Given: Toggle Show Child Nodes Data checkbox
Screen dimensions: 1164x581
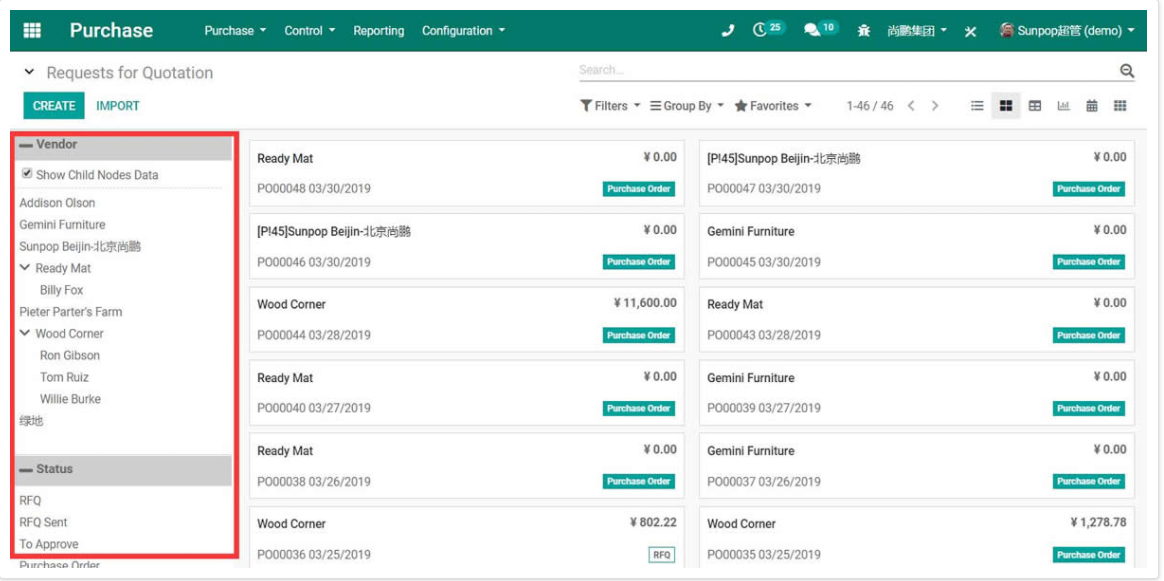Looking at the screenshot, I should (x=27, y=174).
